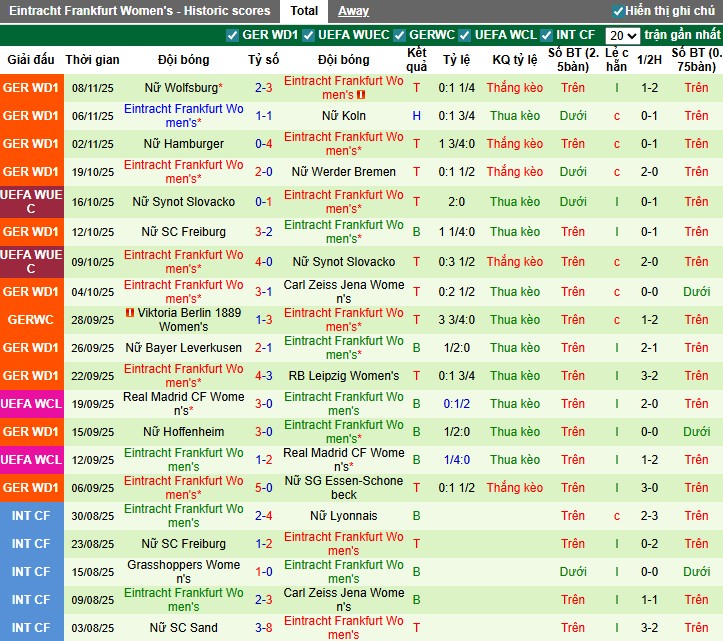This screenshot has width=723, height=641.
Task: Click the UEFA WUEC badge for the 16/10/25 match
Action: [31, 202]
